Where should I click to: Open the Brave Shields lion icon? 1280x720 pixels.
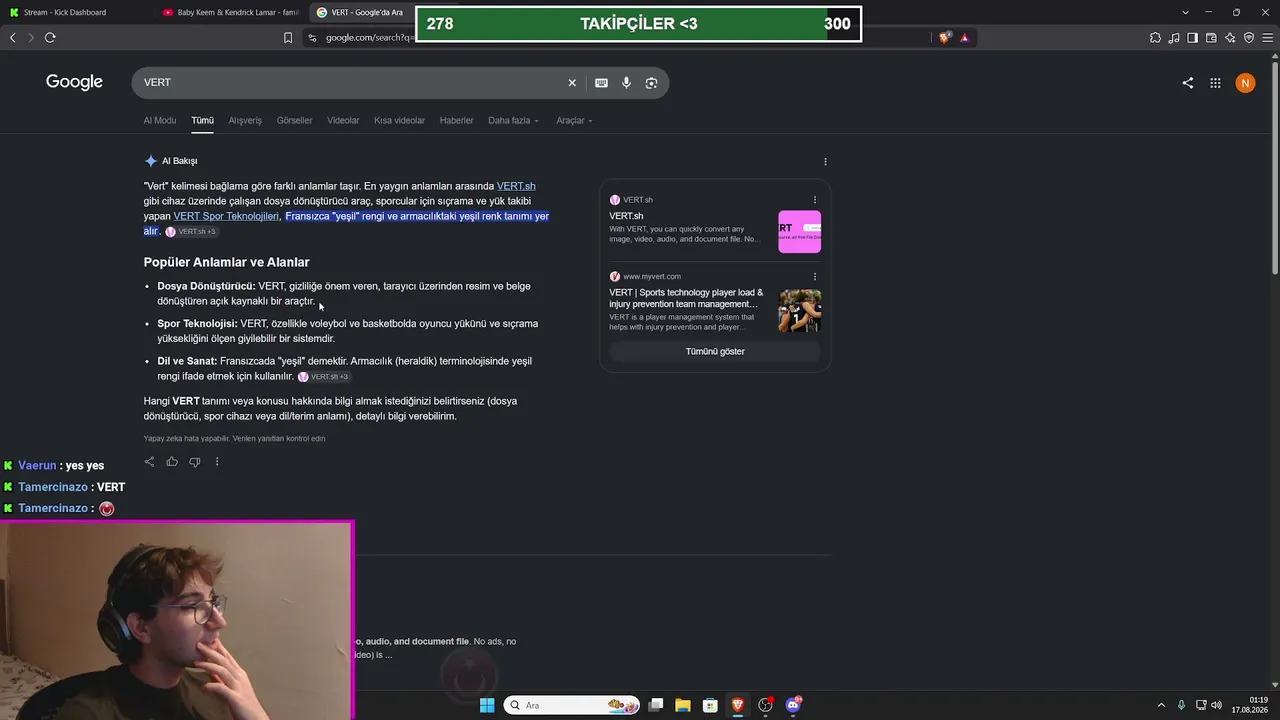tap(945, 38)
